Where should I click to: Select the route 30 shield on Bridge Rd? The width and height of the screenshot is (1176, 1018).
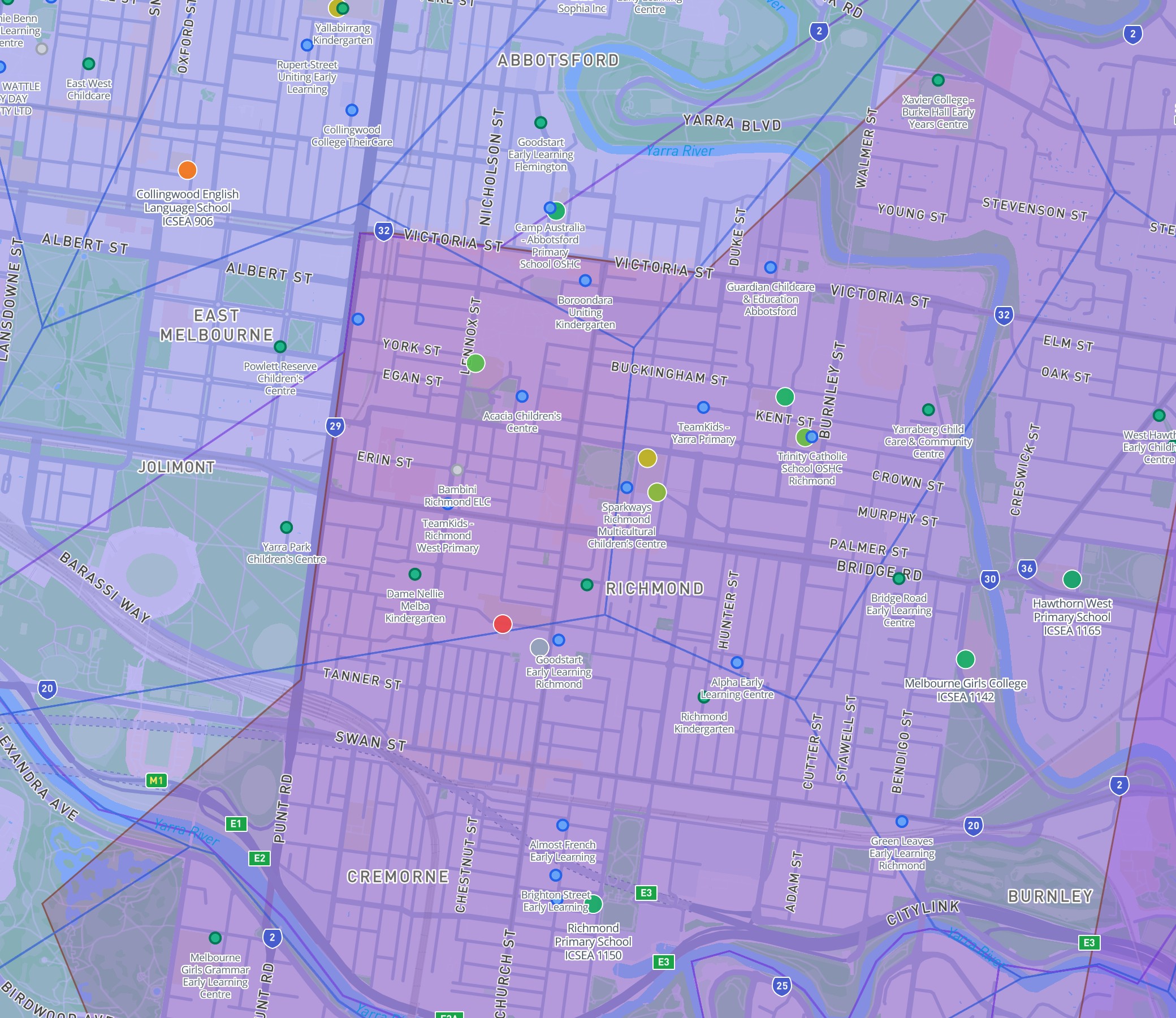tap(991, 579)
